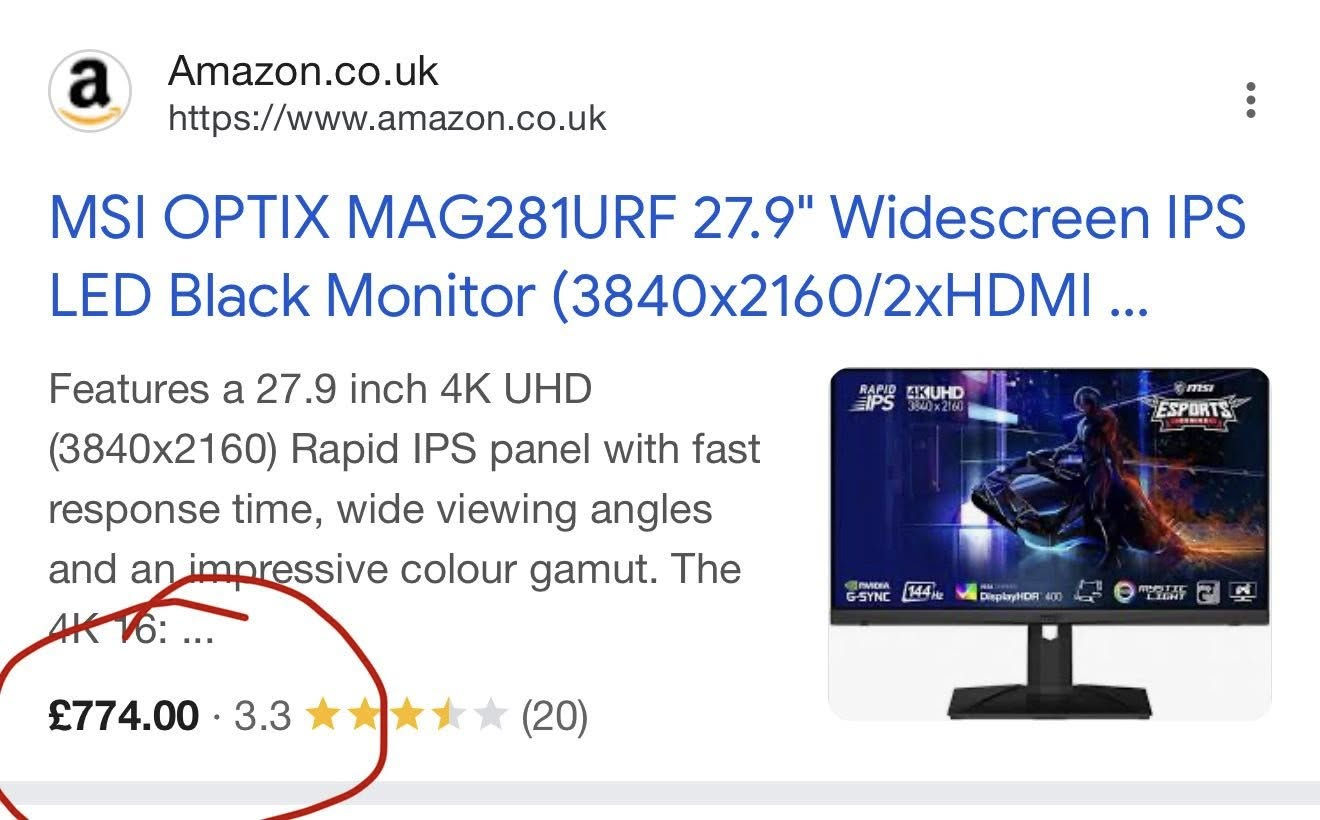Viewport: 1320px width, 820px height.
Task: Click the Rapid IPS badge on monitor image
Action: pyautogui.click(x=875, y=395)
